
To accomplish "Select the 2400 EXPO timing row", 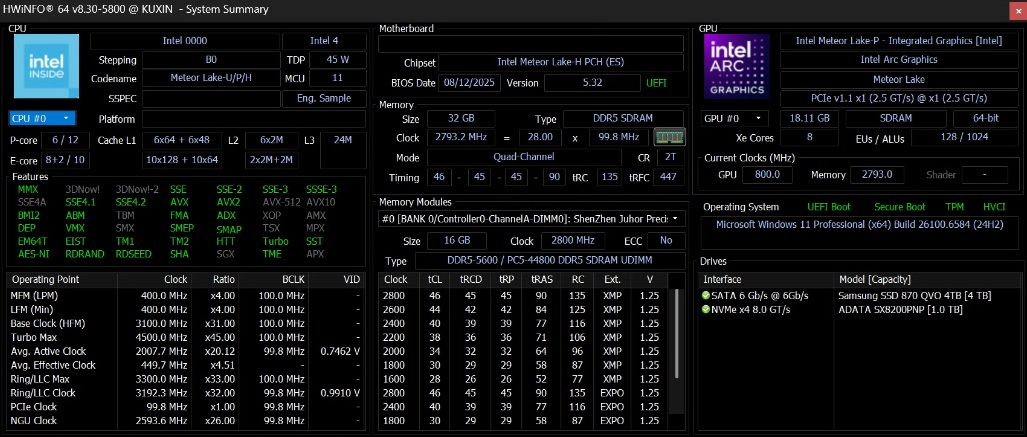I will [x=525, y=407].
